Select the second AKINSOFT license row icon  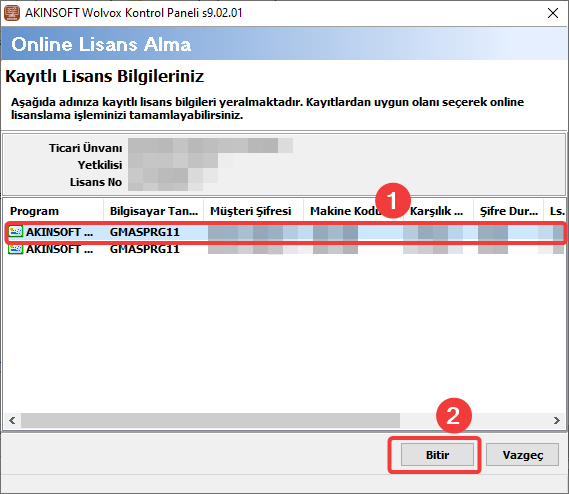coord(16,249)
